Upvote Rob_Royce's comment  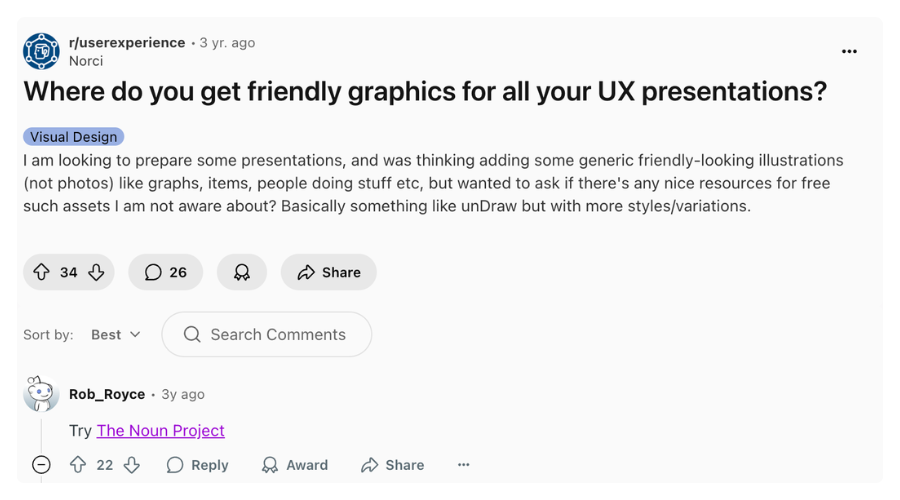pos(78,464)
